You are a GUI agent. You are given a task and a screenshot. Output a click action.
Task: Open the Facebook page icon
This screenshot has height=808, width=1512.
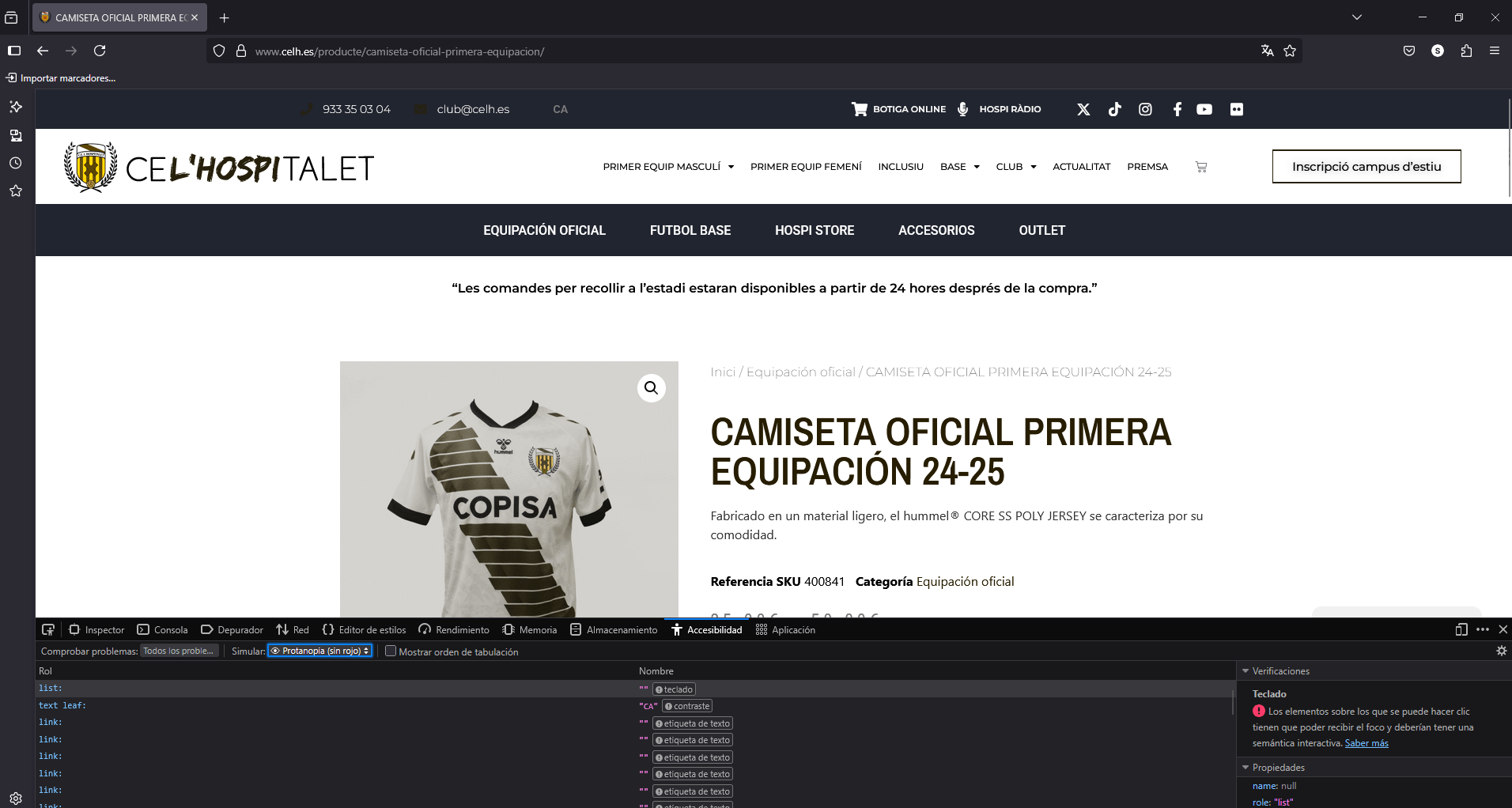coord(1177,109)
